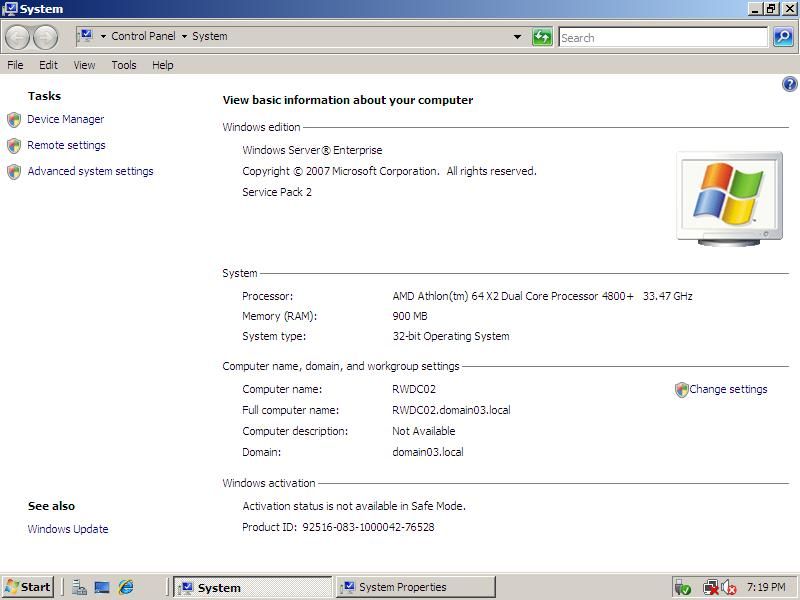
Task: Click inside the Search input field
Action: click(x=663, y=37)
